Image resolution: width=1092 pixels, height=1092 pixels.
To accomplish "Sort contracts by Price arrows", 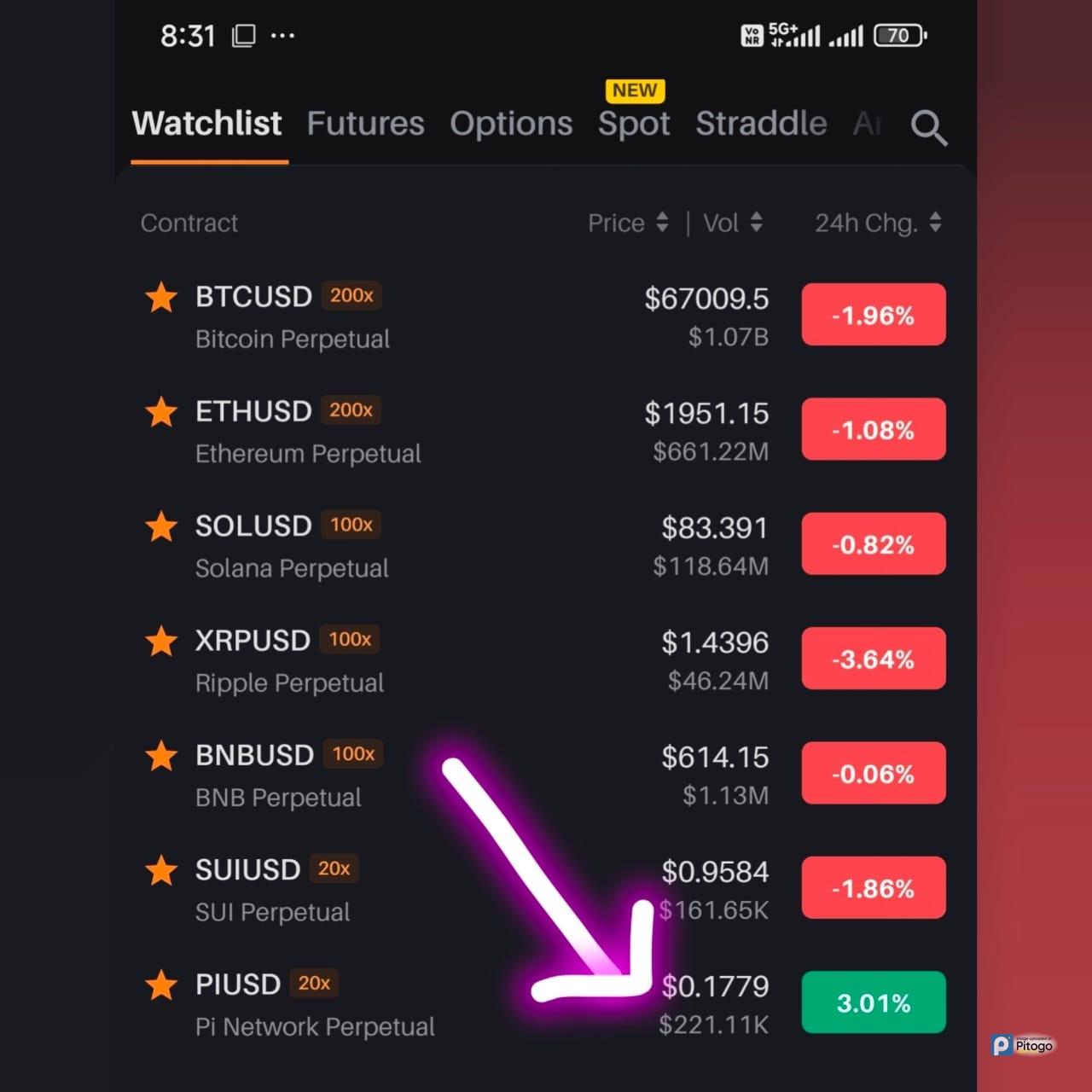I will (x=662, y=223).
